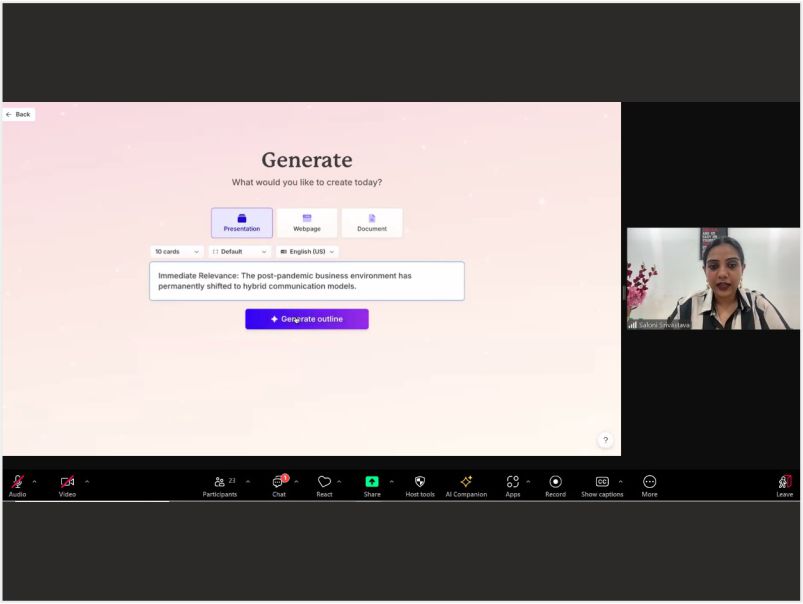Click the Back button
Screen dimensions: 803x604
tap(18, 115)
